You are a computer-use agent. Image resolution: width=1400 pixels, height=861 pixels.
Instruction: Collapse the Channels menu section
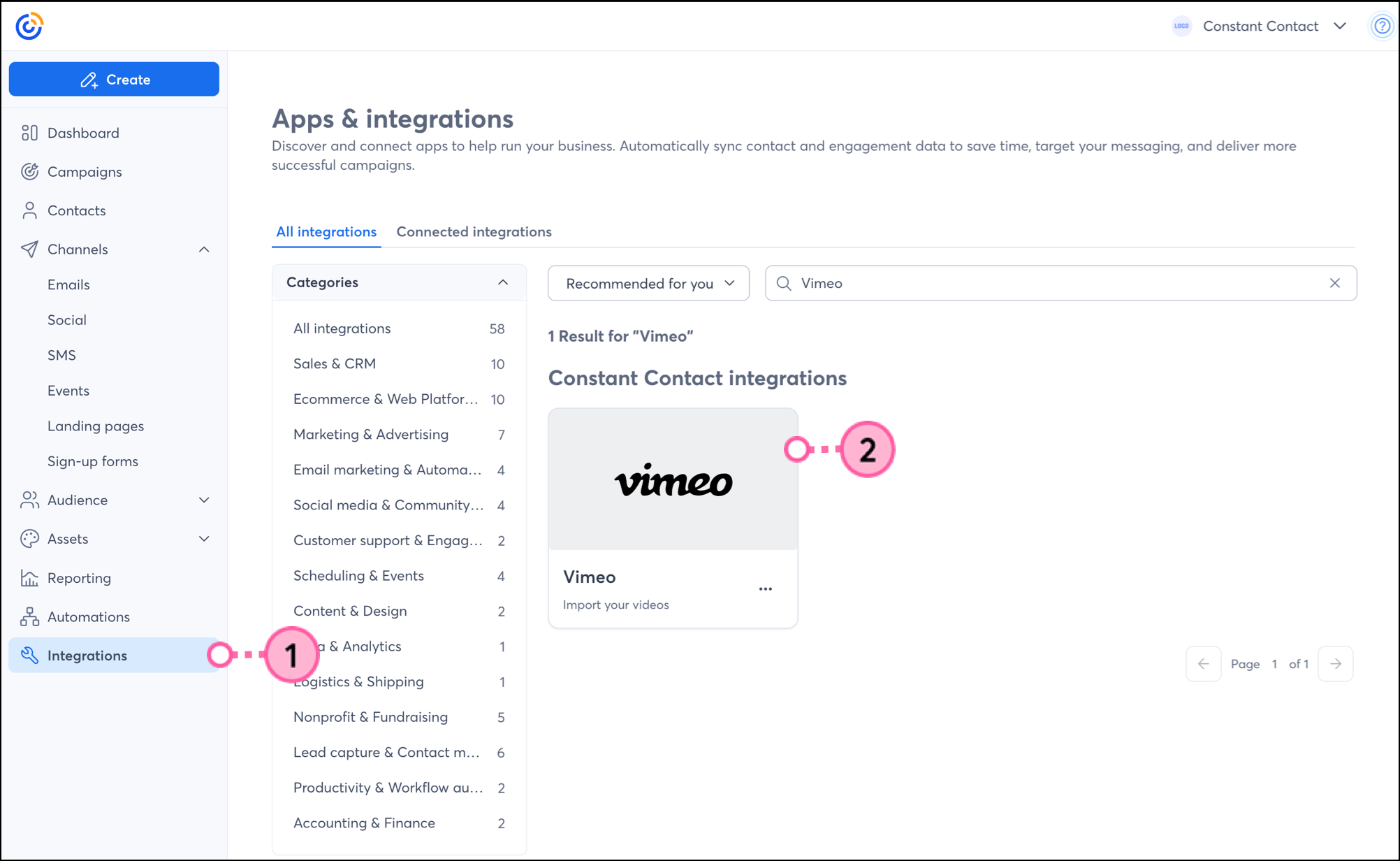pos(204,249)
